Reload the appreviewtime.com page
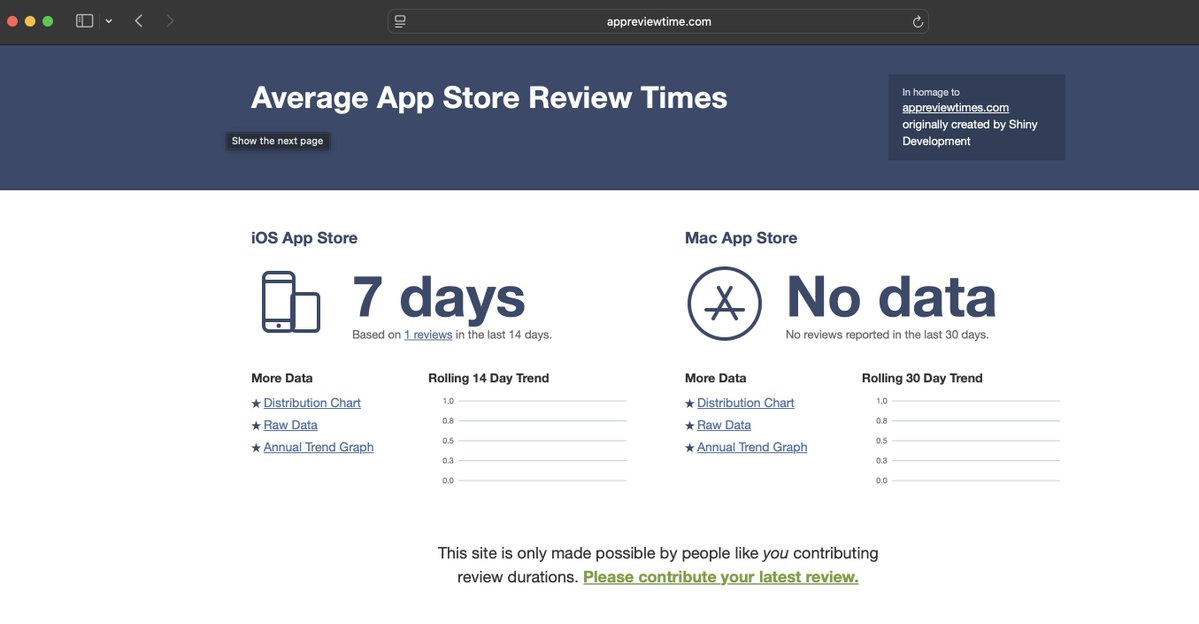 click(918, 22)
